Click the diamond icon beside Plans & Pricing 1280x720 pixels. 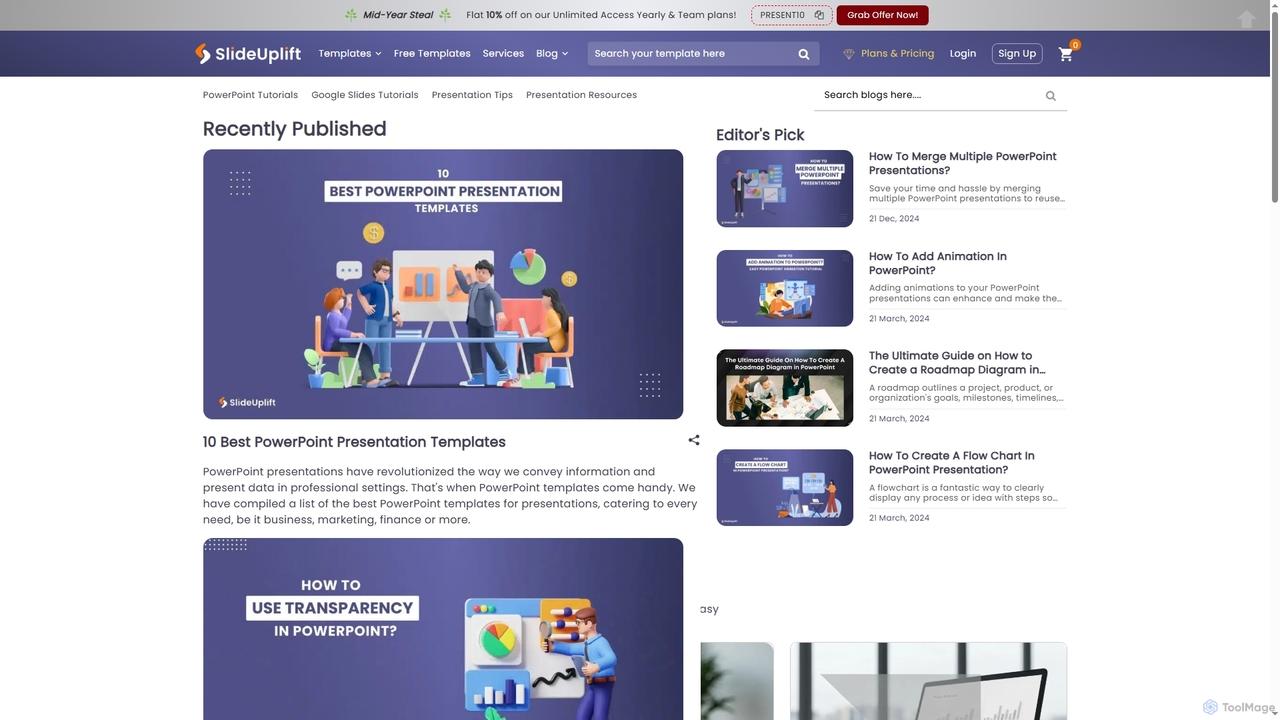pyautogui.click(x=849, y=54)
